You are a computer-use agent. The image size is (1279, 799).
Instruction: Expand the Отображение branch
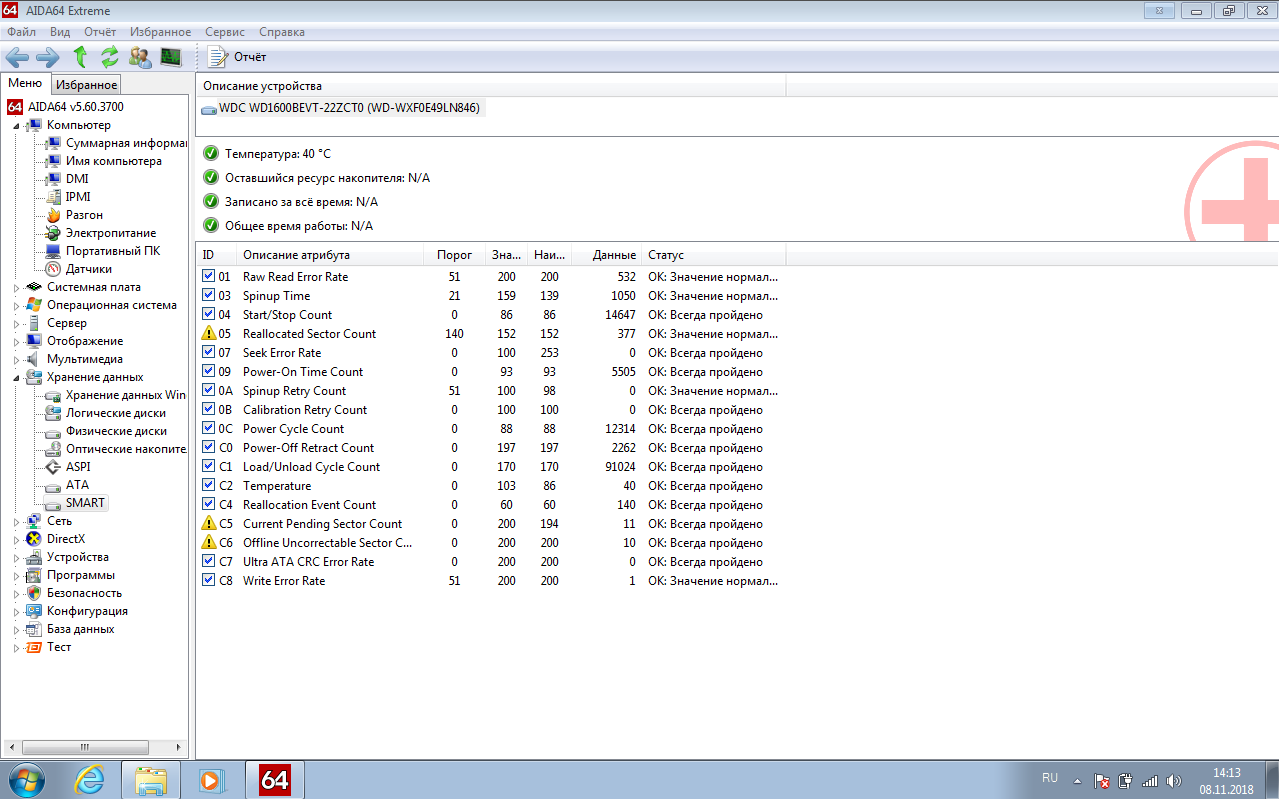[16, 342]
